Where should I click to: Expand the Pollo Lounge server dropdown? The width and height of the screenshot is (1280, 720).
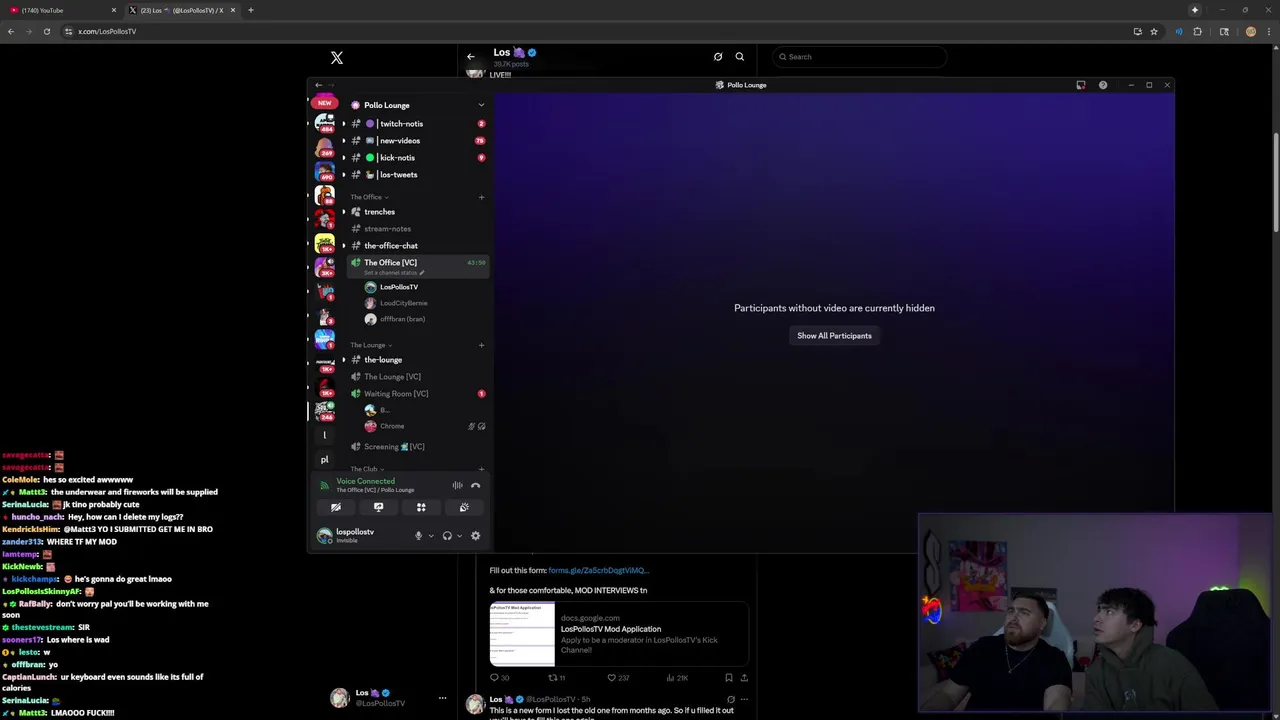(481, 105)
